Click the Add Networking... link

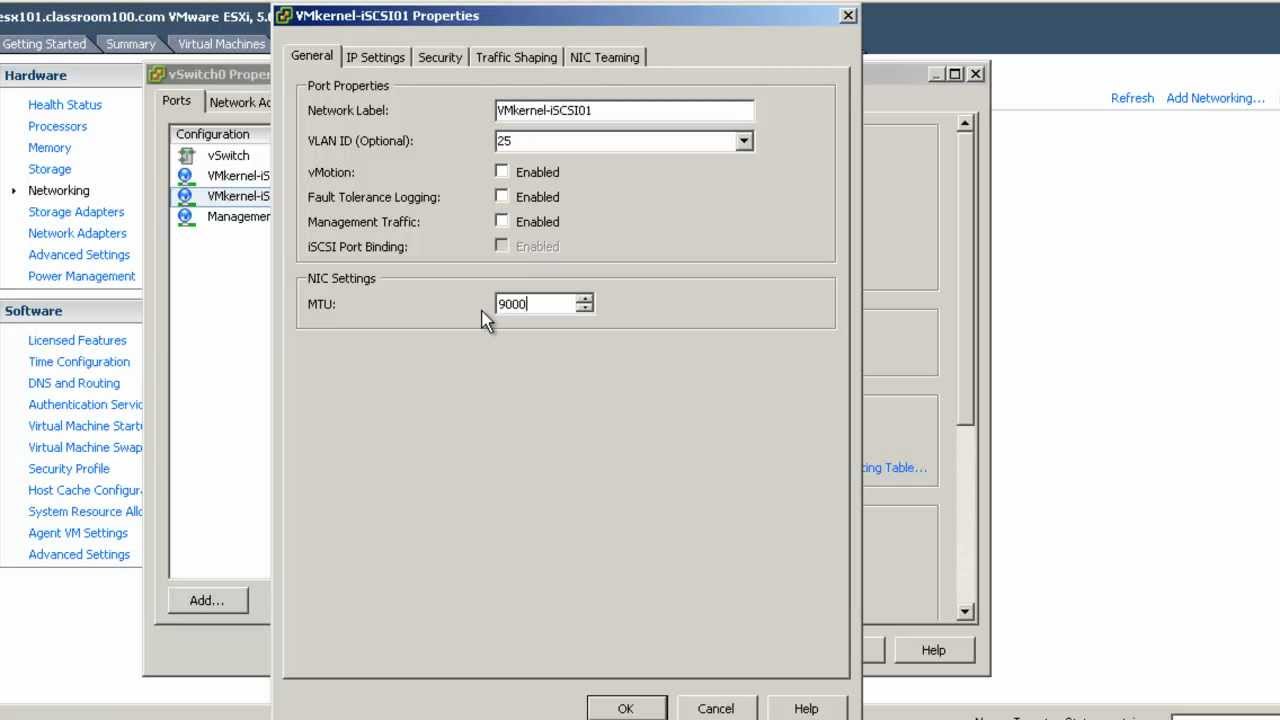[x=1215, y=98]
